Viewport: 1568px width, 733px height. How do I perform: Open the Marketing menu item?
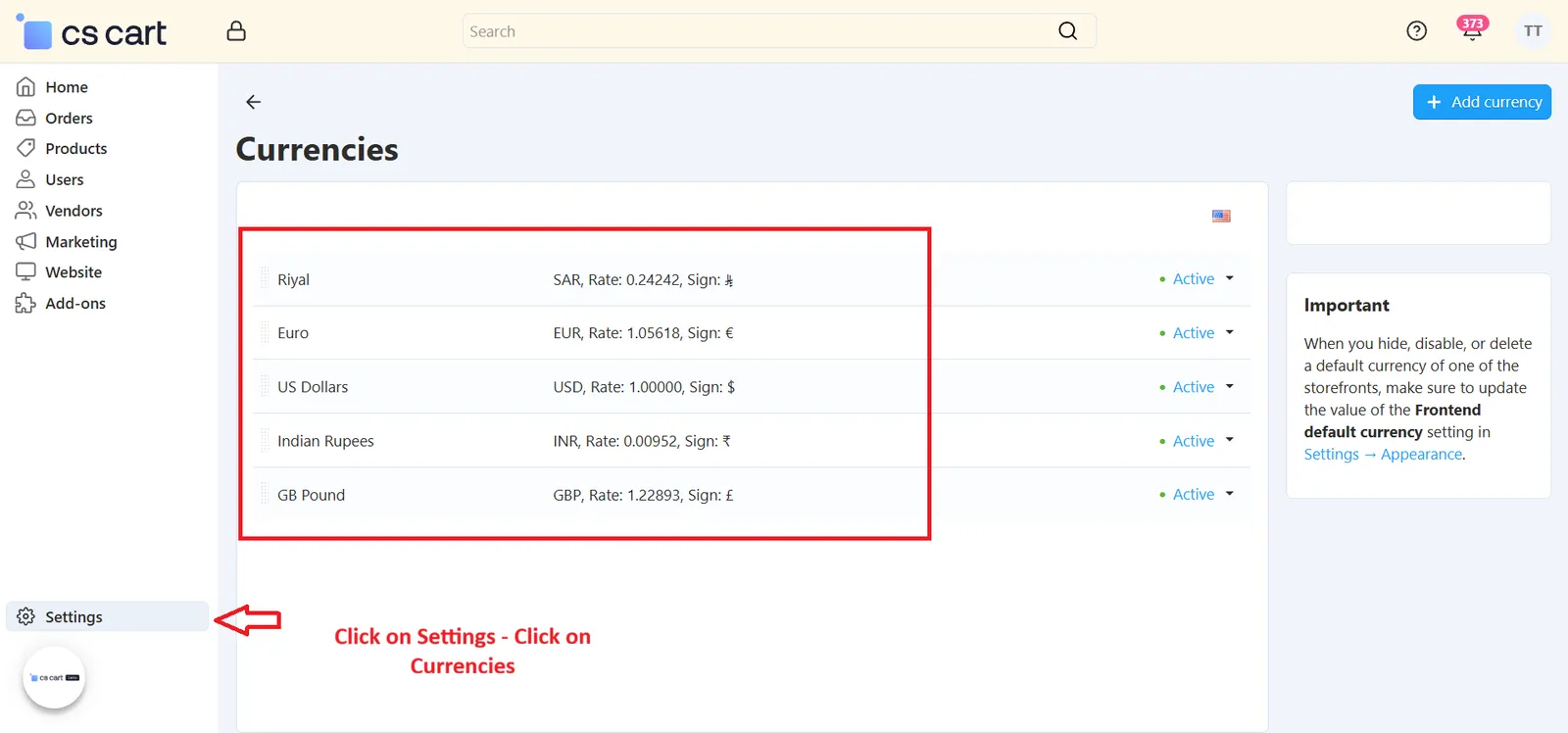(67, 242)
